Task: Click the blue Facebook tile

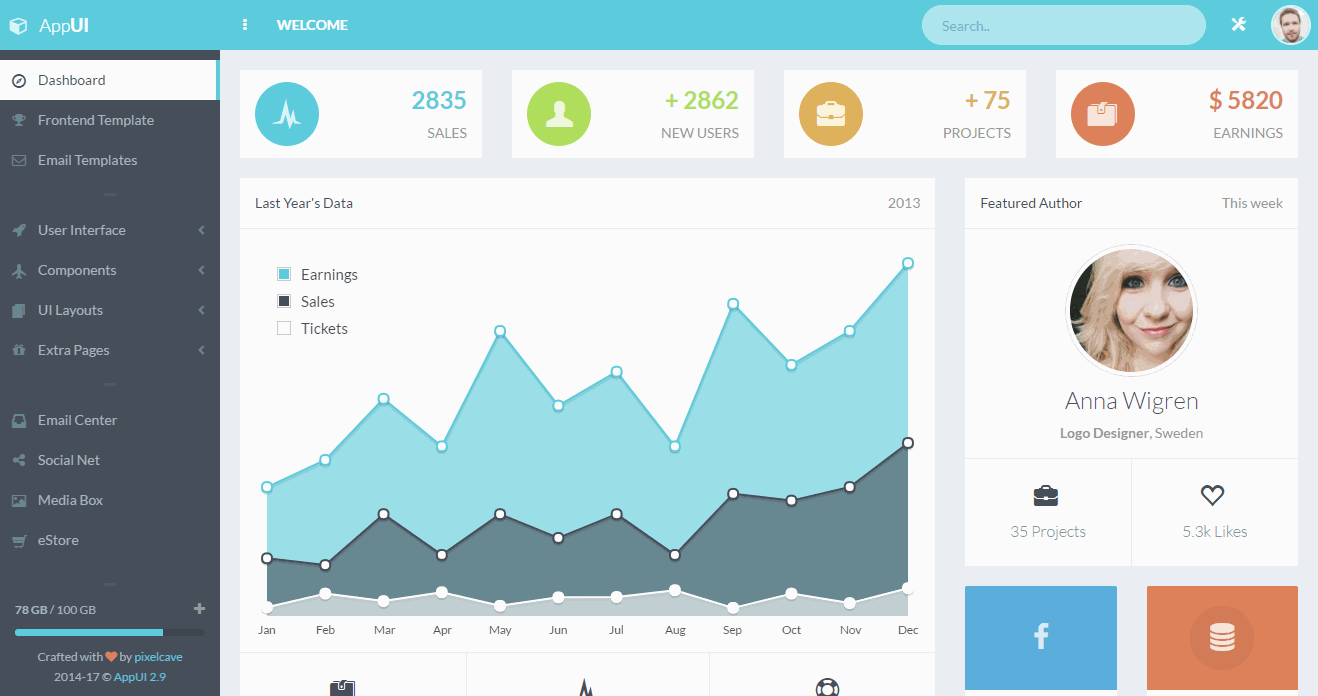Action: point(1040,637)
